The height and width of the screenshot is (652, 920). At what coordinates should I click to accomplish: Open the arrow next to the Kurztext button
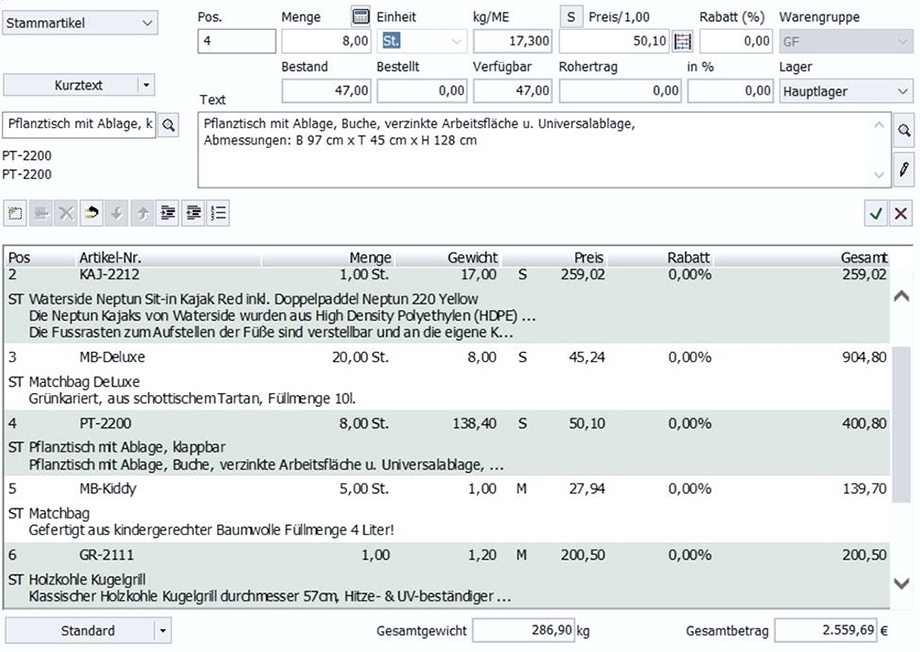click(147, 85)
